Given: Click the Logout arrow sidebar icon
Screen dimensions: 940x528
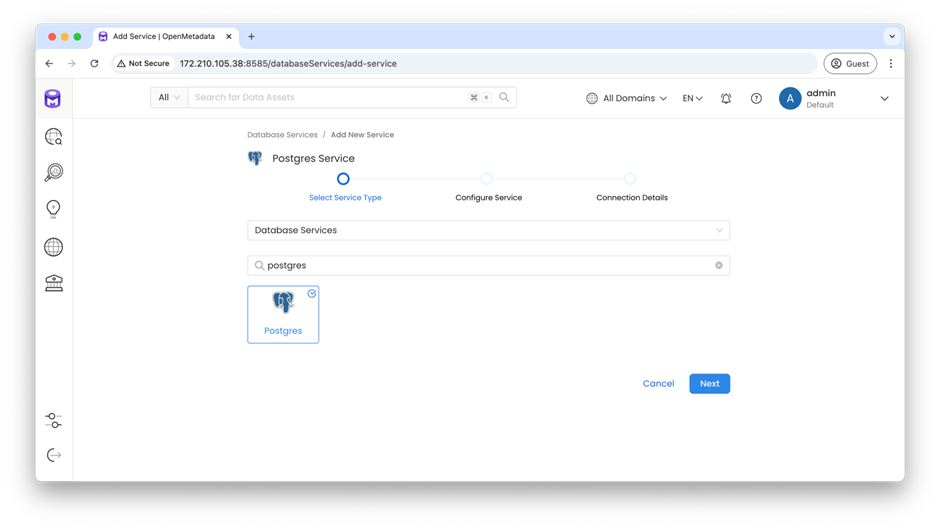Looking at the screenshot, I should [x=54, y=455].
